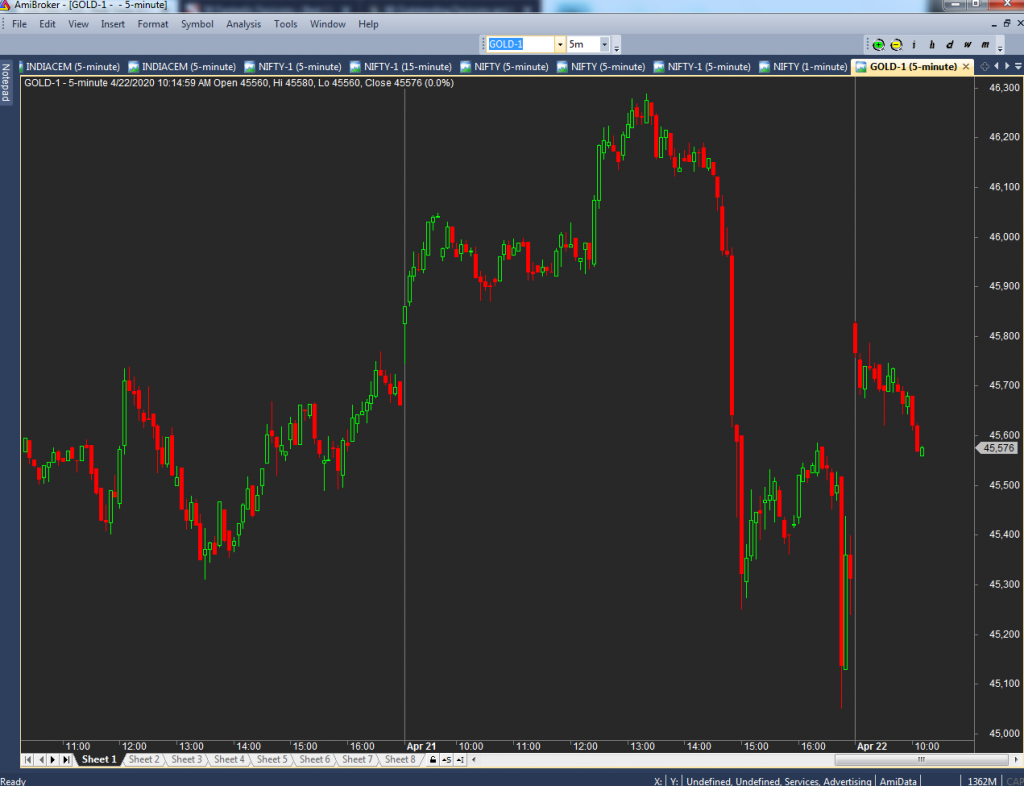The height and width of the screenshot is (786, 1024).
Task: Switch to daily interval 'd' button
Action: tap(949, 44)
